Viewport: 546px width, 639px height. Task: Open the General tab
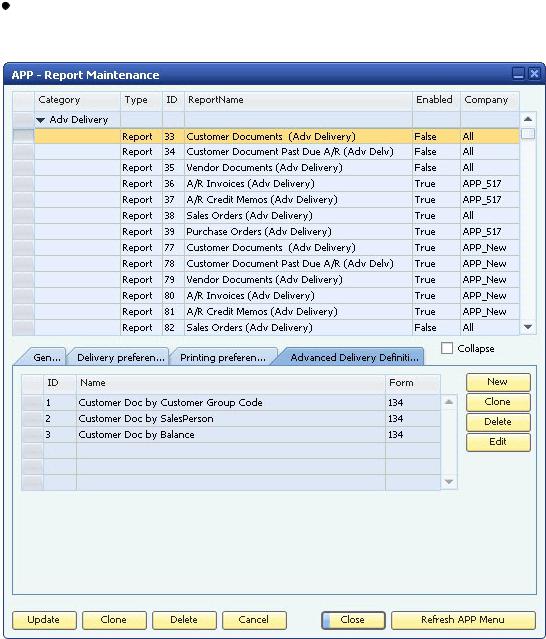tap(44, 357)
